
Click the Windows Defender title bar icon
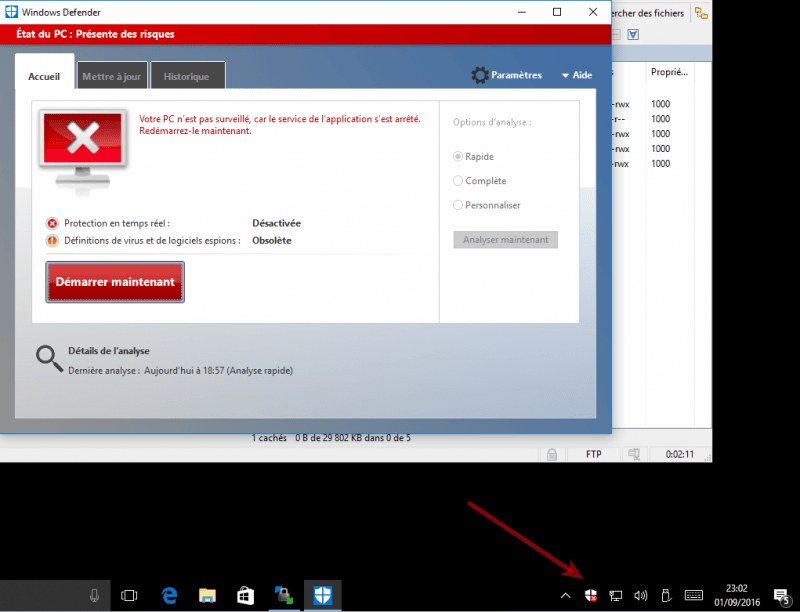(x=11, y=12)
